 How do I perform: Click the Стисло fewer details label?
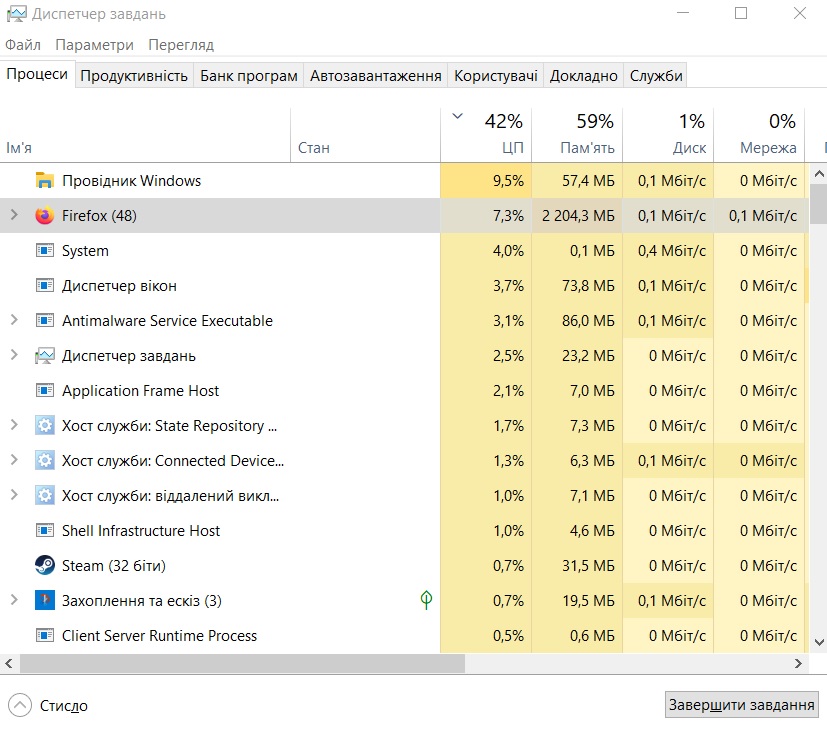[64, 706]
